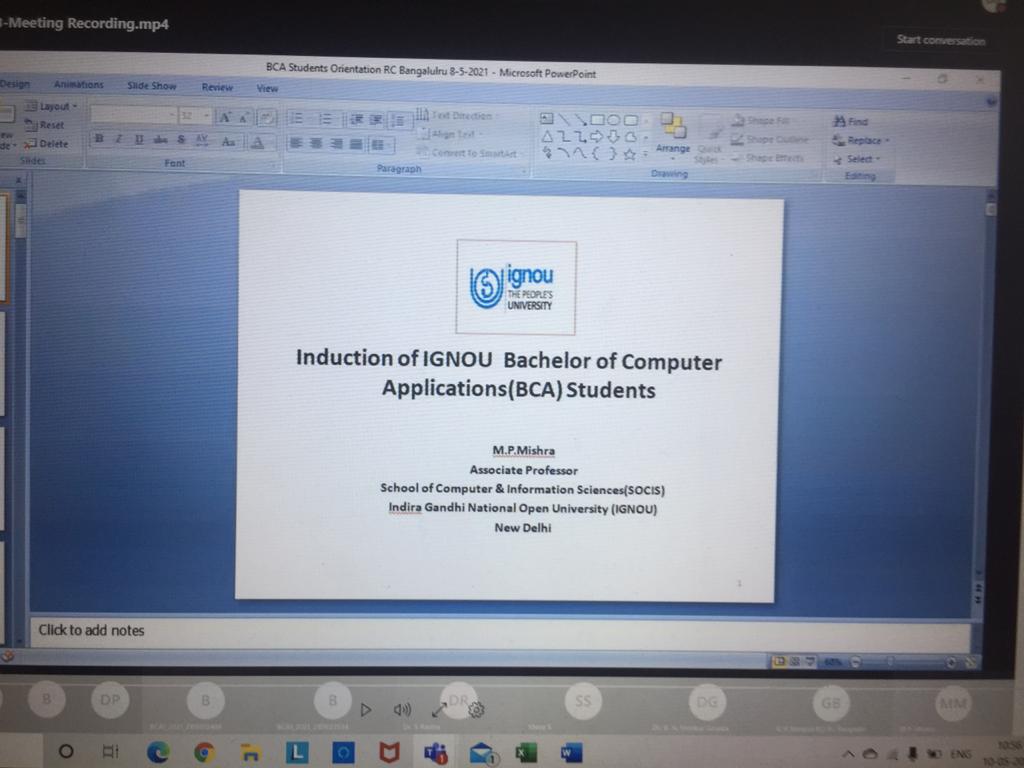Image resolution: width=1024 pixels, height=768 pixels.
Task: Click the video fullscreen icon
Action: 439,709
